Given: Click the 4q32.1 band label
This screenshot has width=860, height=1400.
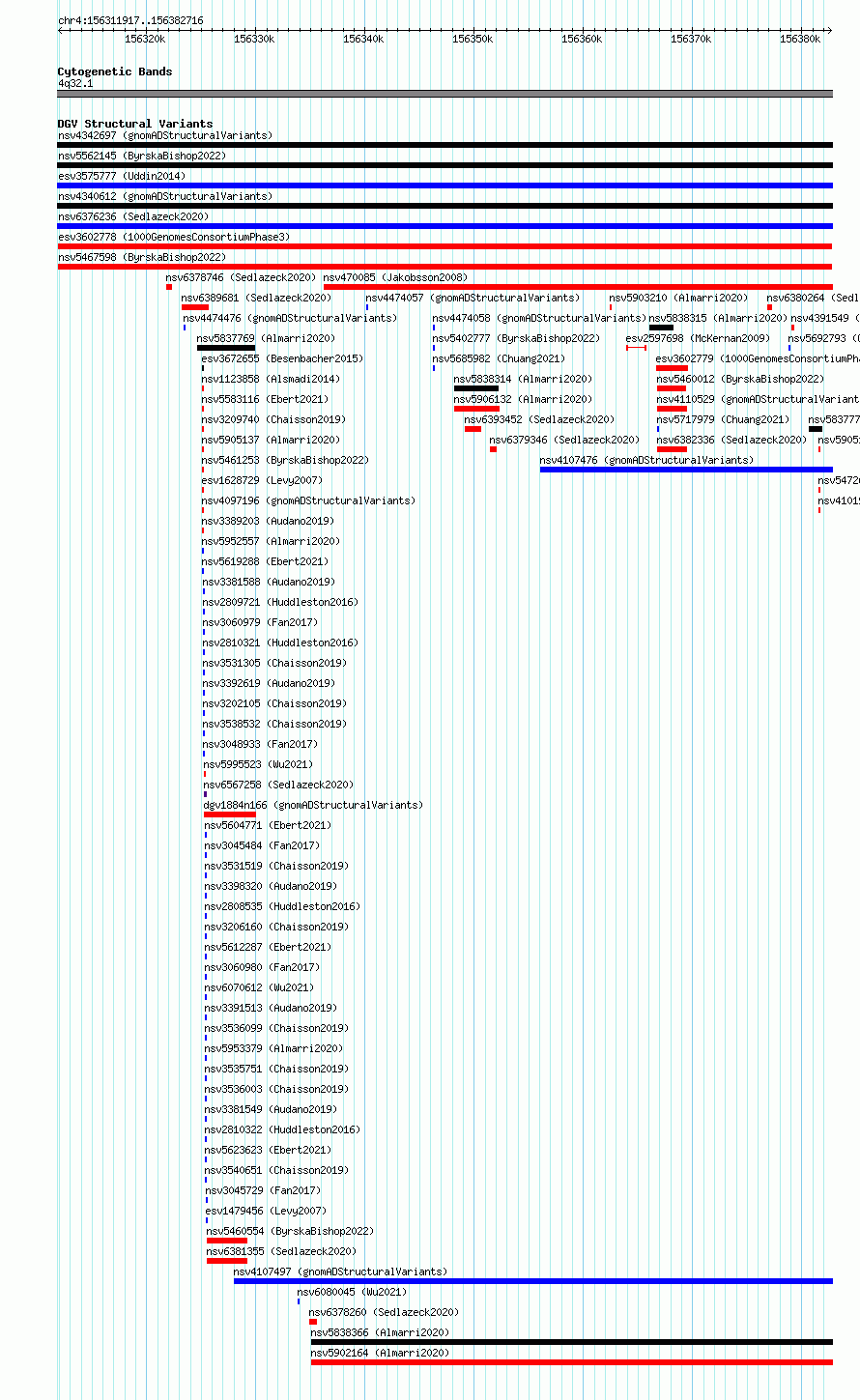Looking at the screenshot, I should pos(75,83).
